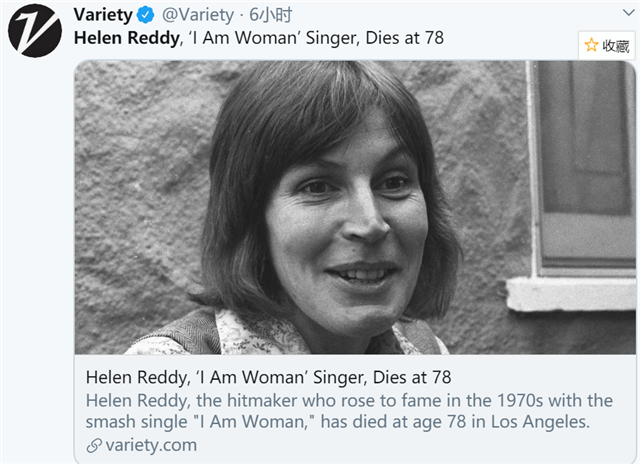Click 'Dies at 78' in the top tweet text
The width and height of the screenshot is (640, 464).
point(404,38)
